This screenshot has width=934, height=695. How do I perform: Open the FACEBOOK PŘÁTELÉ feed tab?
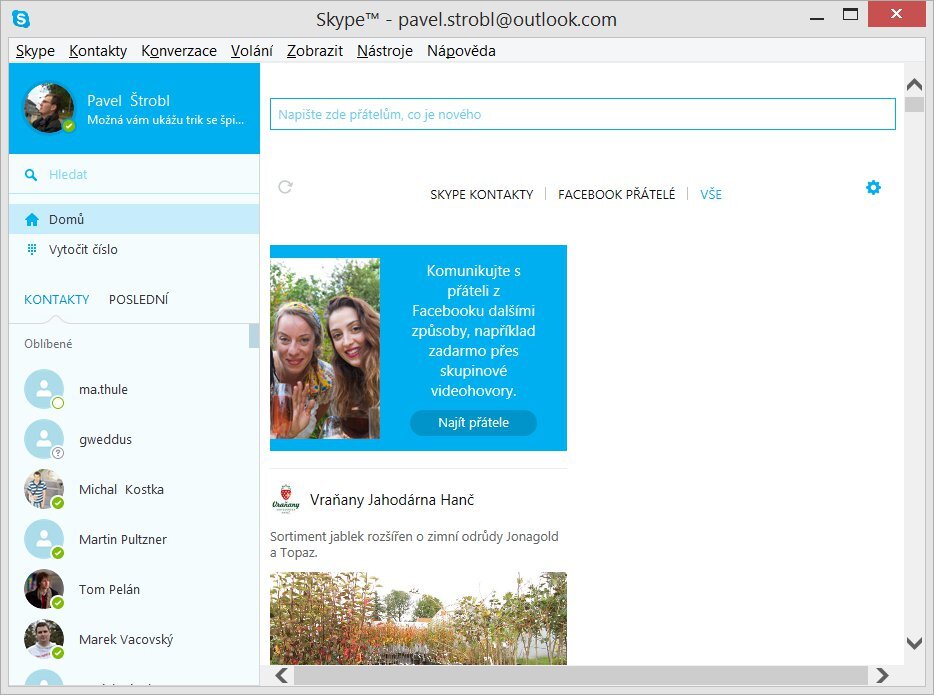[614, 194]
